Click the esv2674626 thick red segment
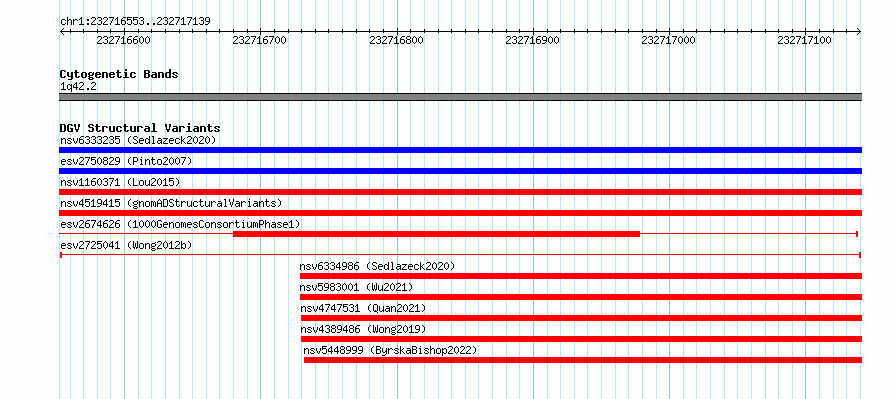 point(436,234)
